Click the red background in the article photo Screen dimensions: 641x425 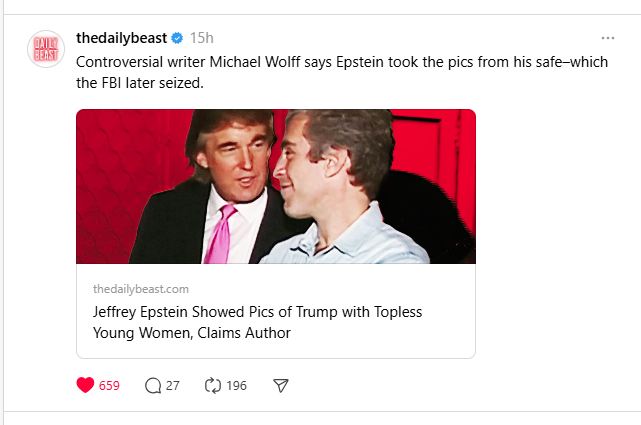click(x=120, y=160)
